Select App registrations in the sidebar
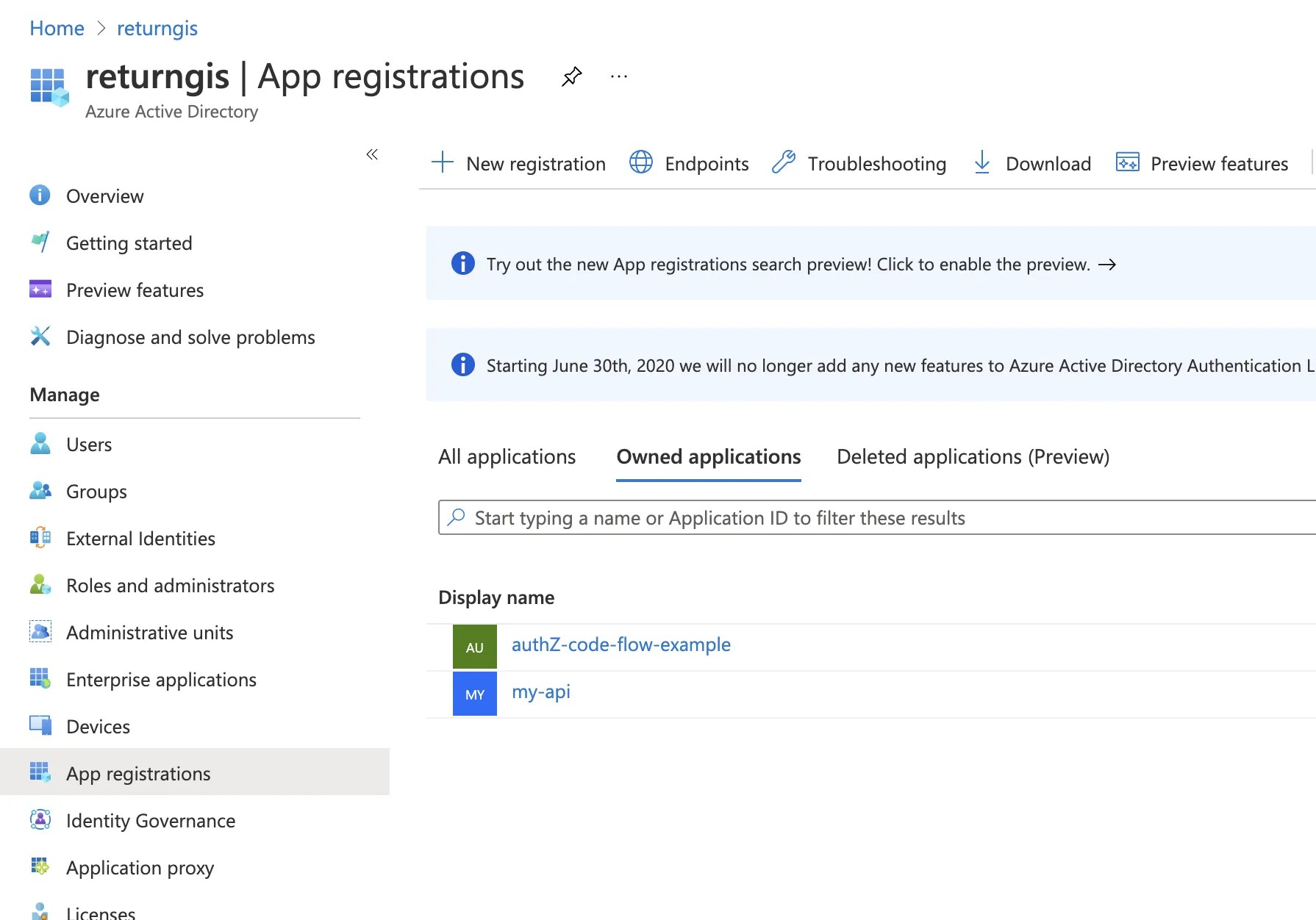The width and height of the screenshot is (1316, 920). click(x=194, y=772)
